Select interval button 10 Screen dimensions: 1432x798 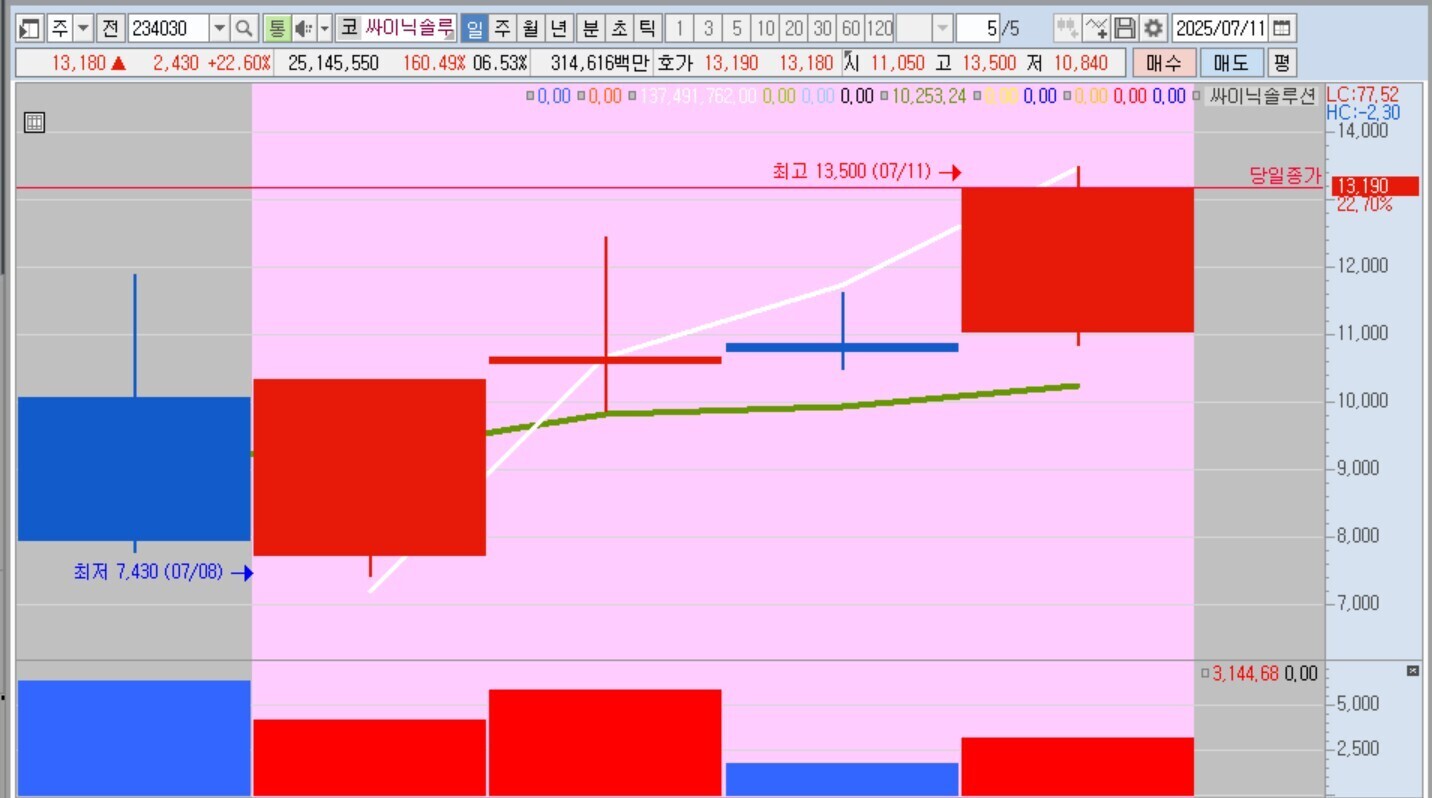tap(766, 28)
